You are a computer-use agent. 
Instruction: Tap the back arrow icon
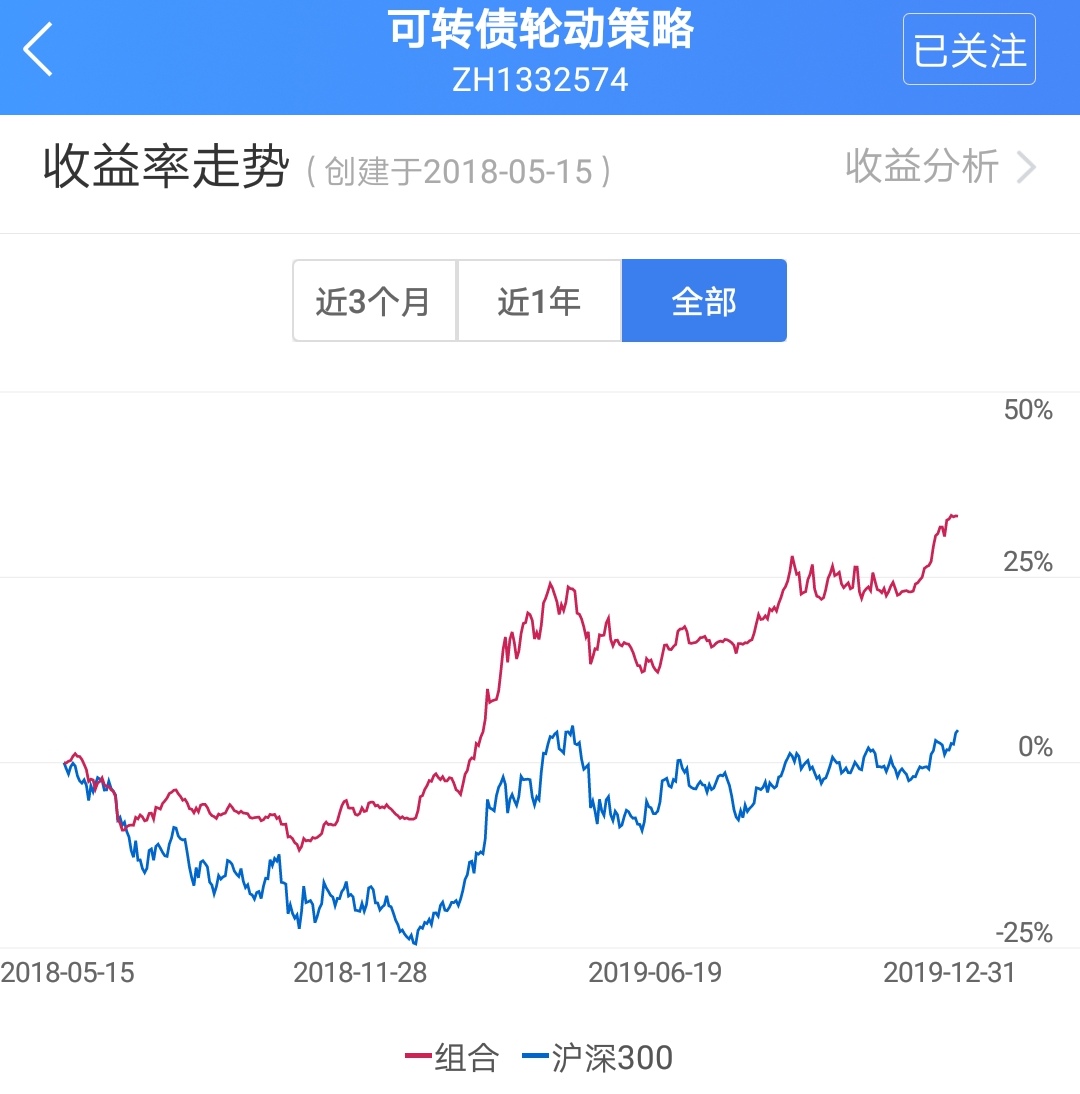pyautogui.click(x=38, y=50)
